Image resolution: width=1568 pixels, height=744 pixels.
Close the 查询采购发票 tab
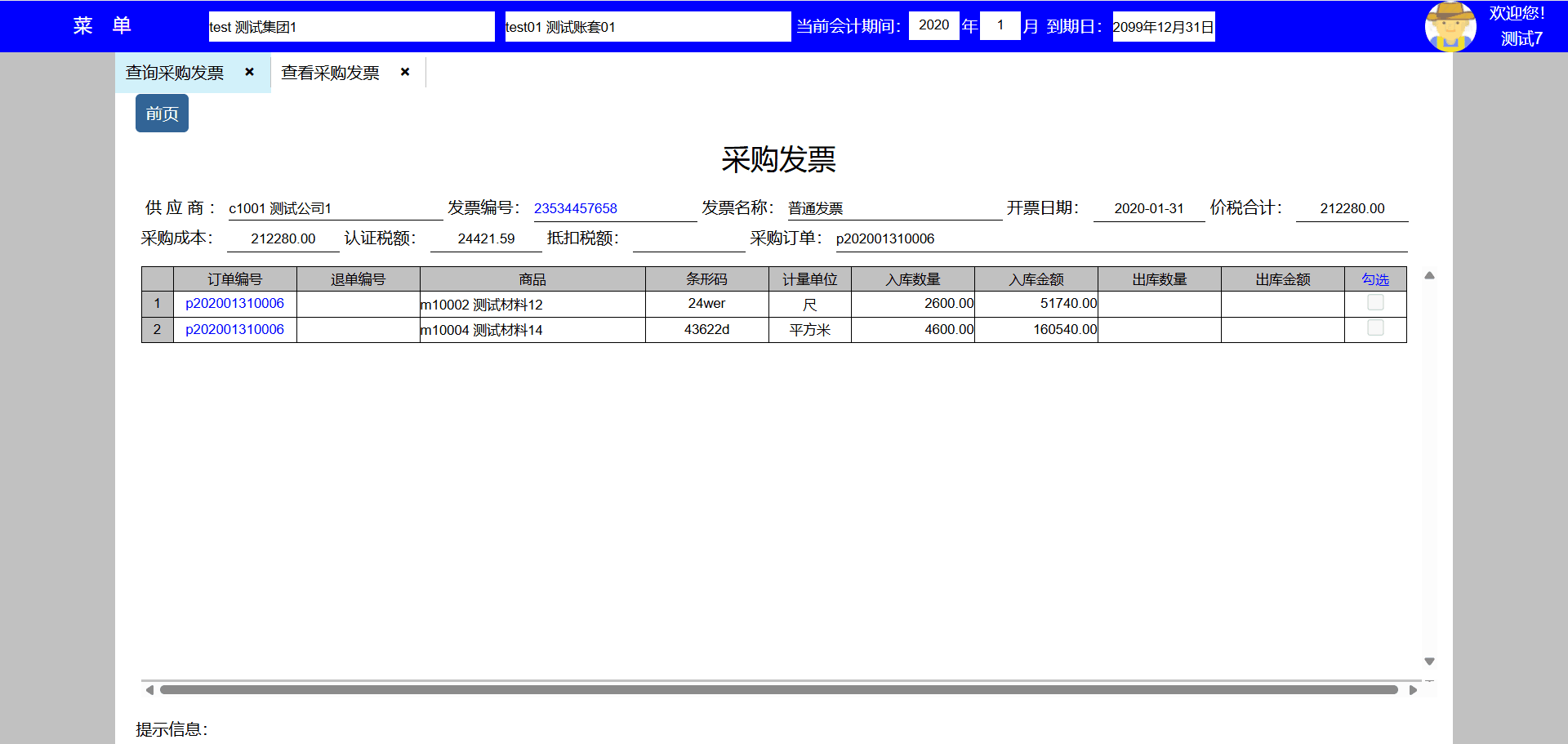point(250,72)
